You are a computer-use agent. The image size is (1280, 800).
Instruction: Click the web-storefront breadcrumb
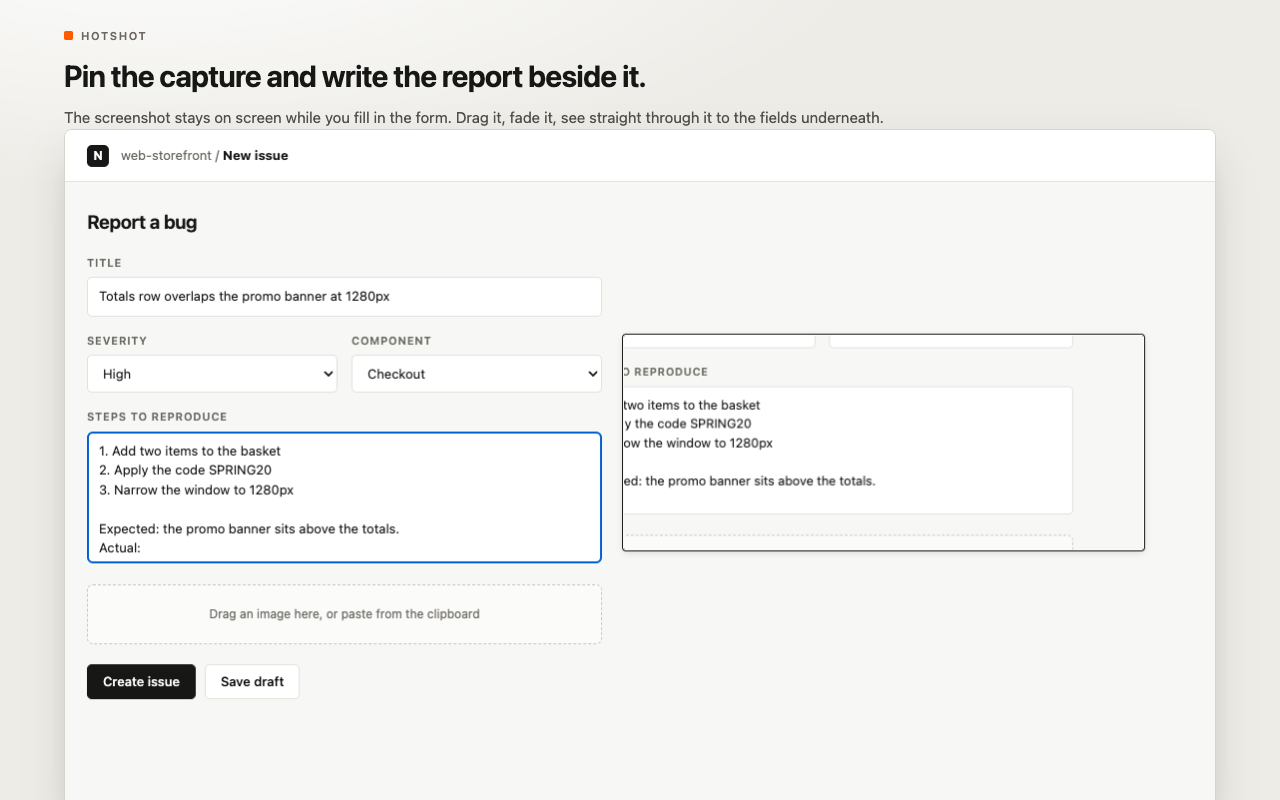[166, 156]
